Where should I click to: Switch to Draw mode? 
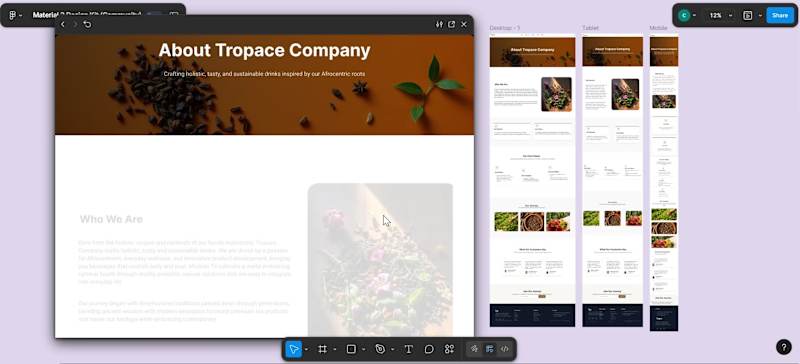click(474, 349)
